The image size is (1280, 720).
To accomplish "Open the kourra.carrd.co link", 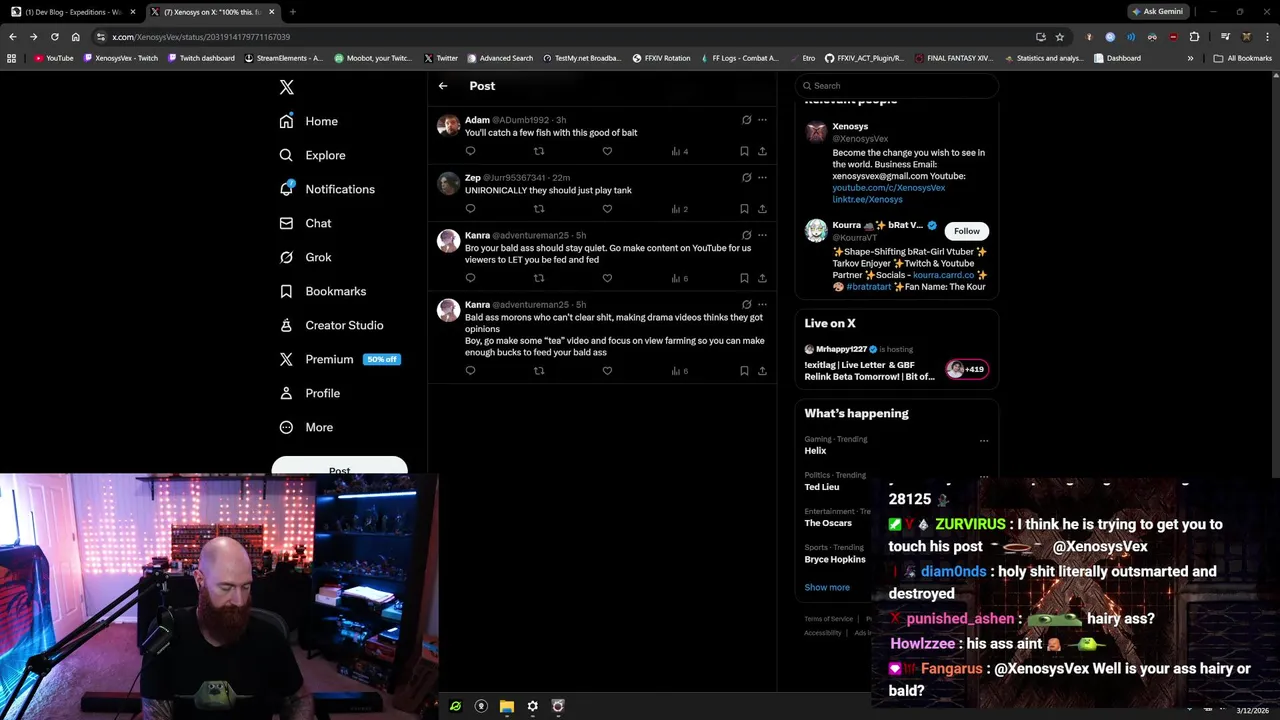I will click(943, 275).
